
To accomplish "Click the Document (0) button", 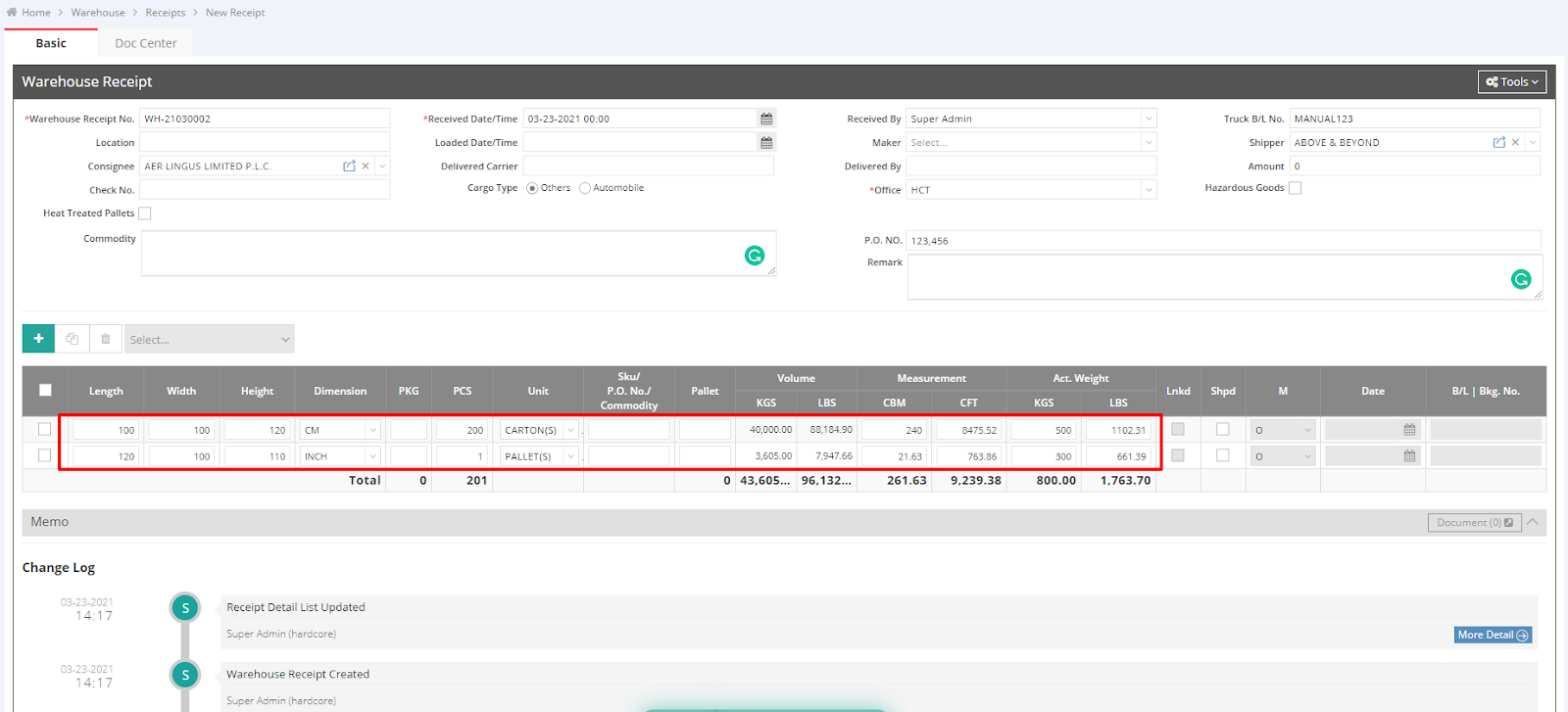I will point(1474,523).
